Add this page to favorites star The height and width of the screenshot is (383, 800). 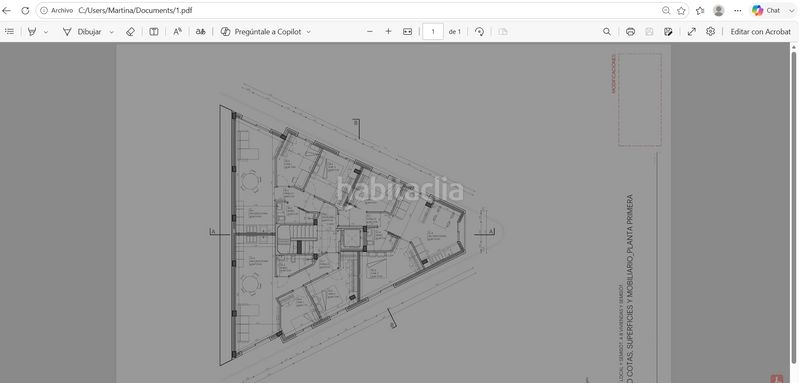[681, 10]
